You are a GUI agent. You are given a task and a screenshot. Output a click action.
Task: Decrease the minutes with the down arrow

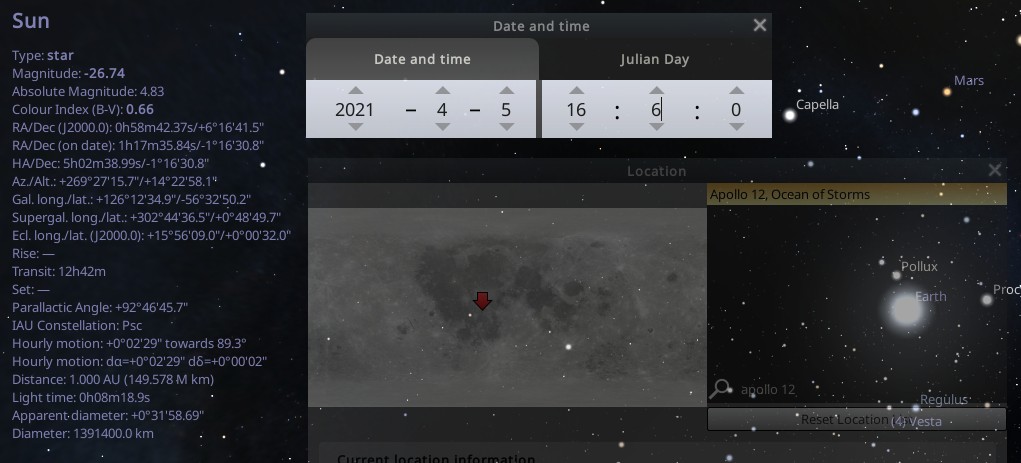point(656,128)
